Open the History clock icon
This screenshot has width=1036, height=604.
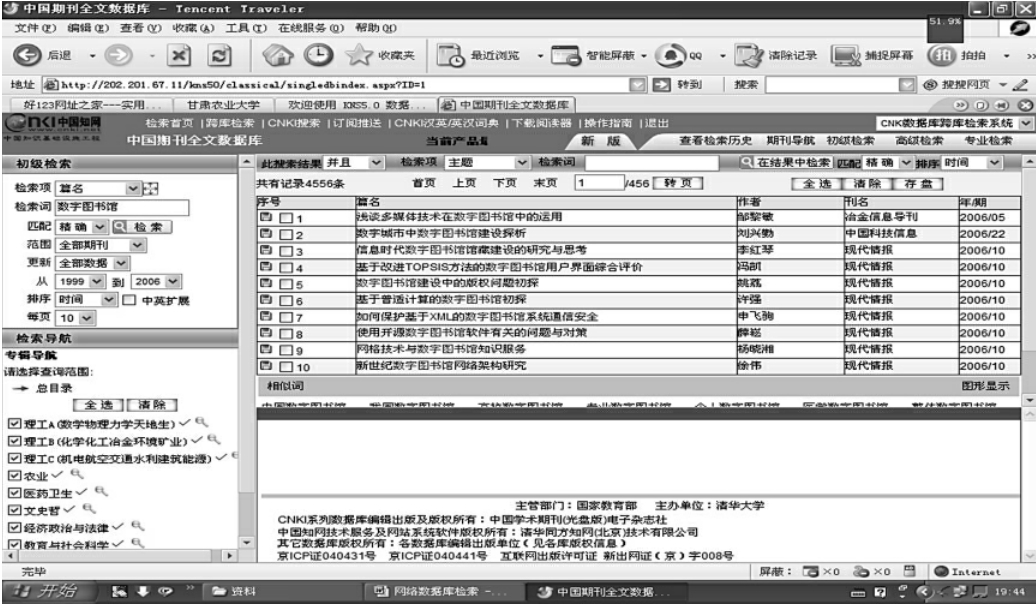[318, 55]
